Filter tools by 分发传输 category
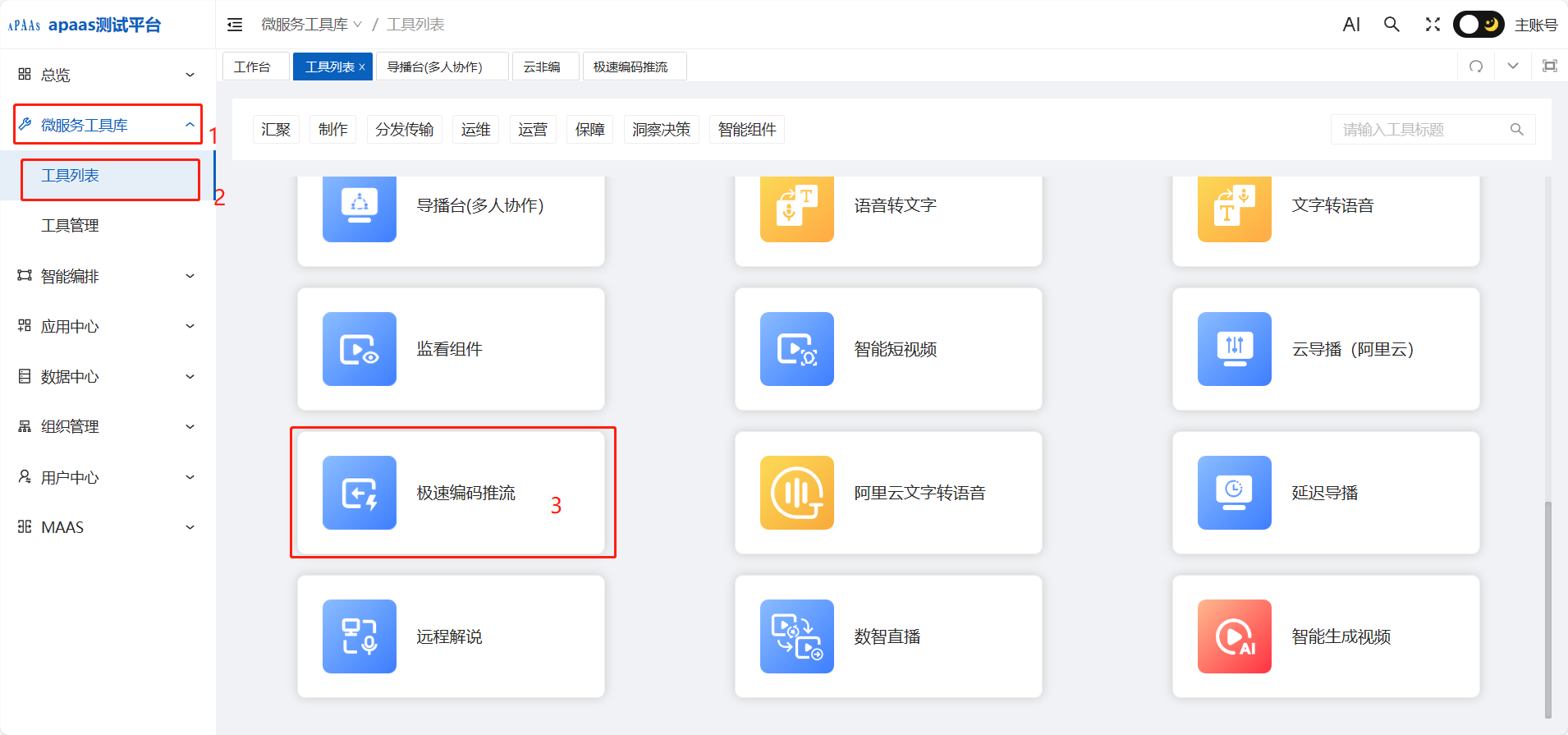The image size is (1568, 735). [404, 130]
